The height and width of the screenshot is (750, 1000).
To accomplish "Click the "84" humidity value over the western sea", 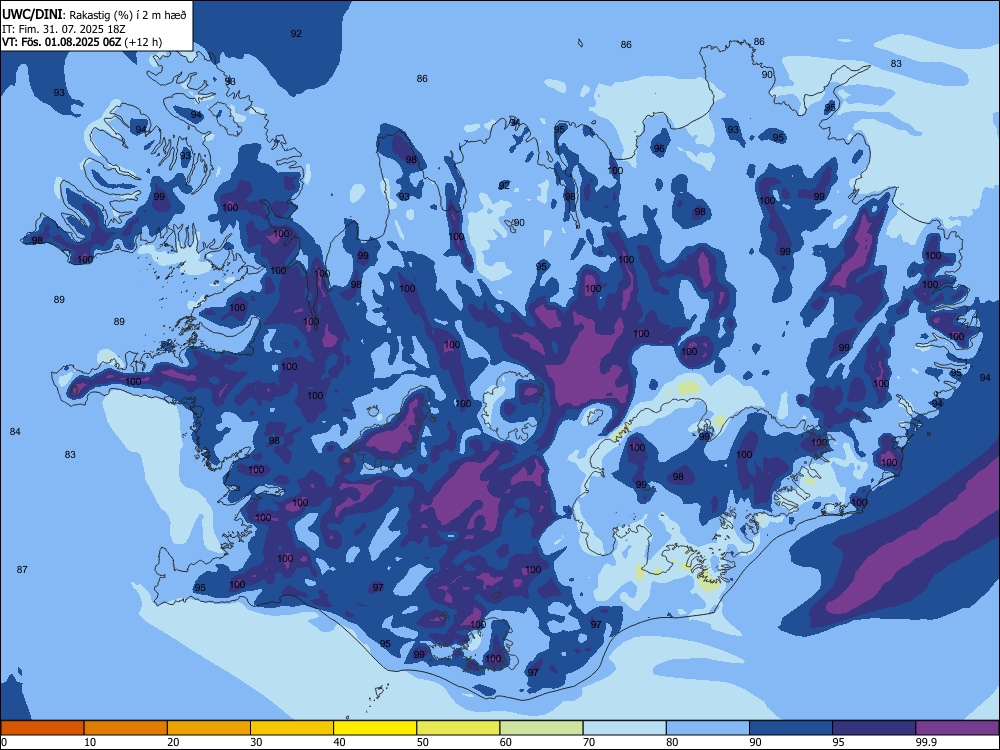I will (x=15, y=432).
